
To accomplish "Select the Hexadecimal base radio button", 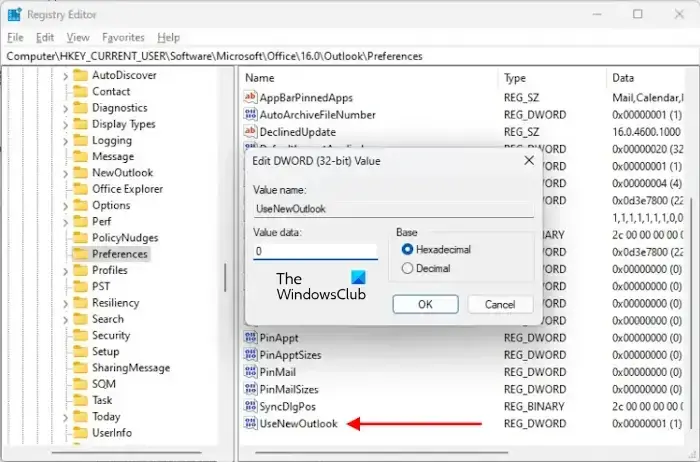I will coord(407,249).
